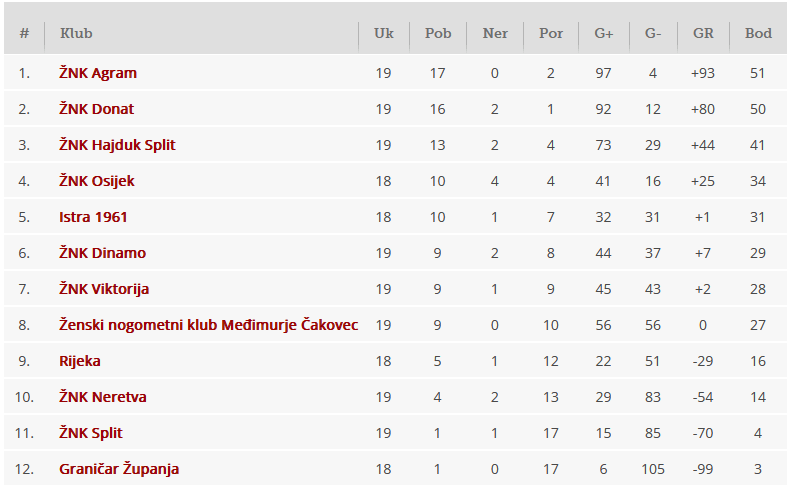This screenshot has width=788, height=487.
Task: Open the Graničar Županja club link
Action: [119, 469]
